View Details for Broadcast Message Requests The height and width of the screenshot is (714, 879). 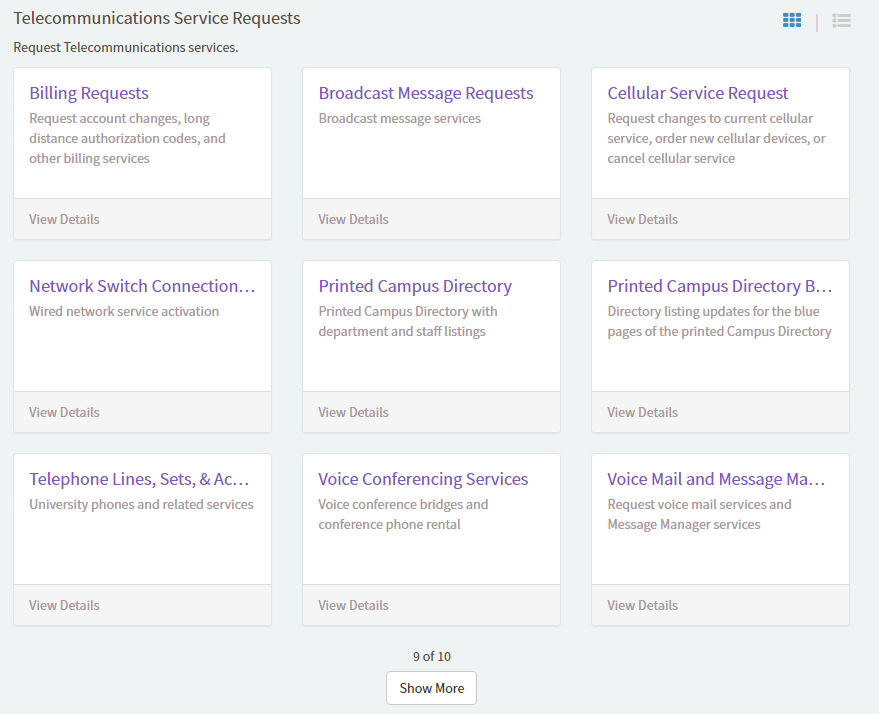pyautogui.click(x=353, y=219)
